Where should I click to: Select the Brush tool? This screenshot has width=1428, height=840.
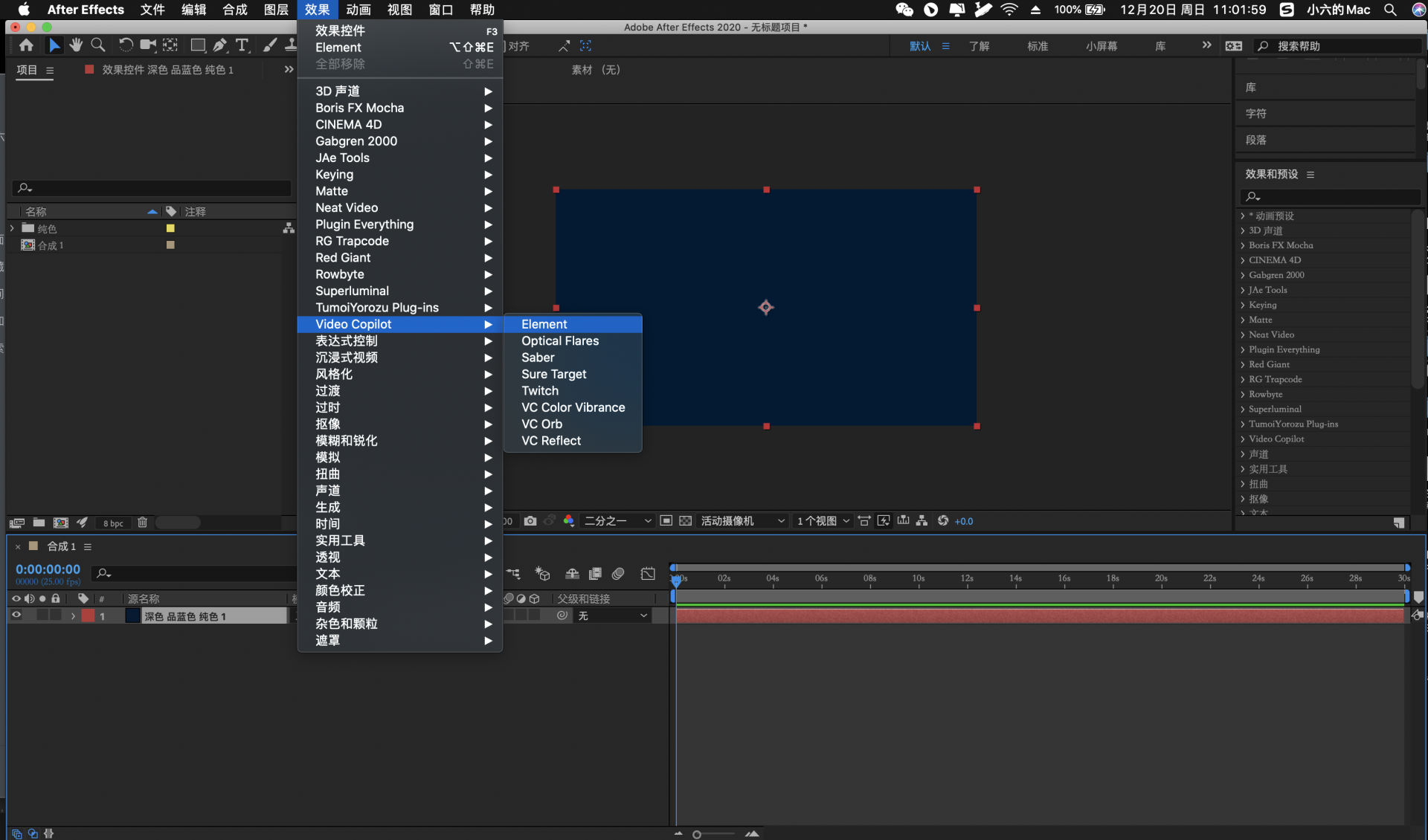(x=270, y=45)
